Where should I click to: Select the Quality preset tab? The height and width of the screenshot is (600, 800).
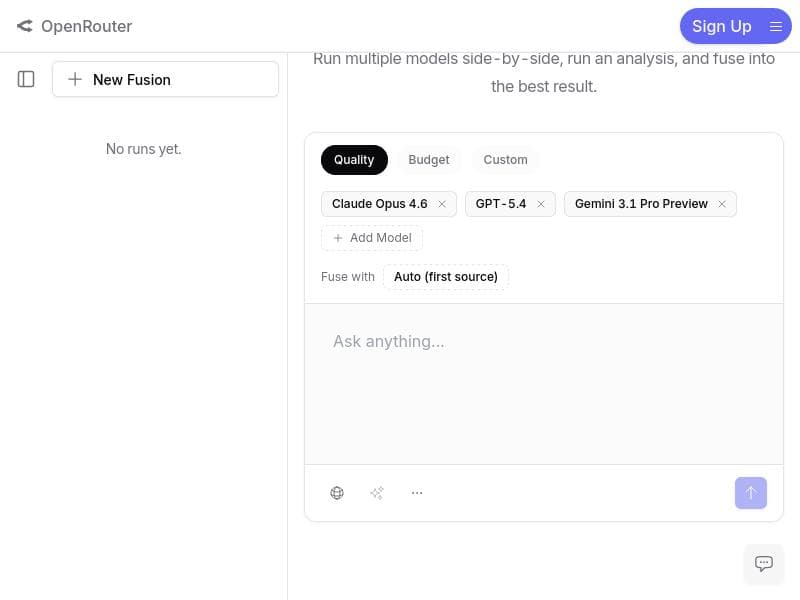click(354, 160)
